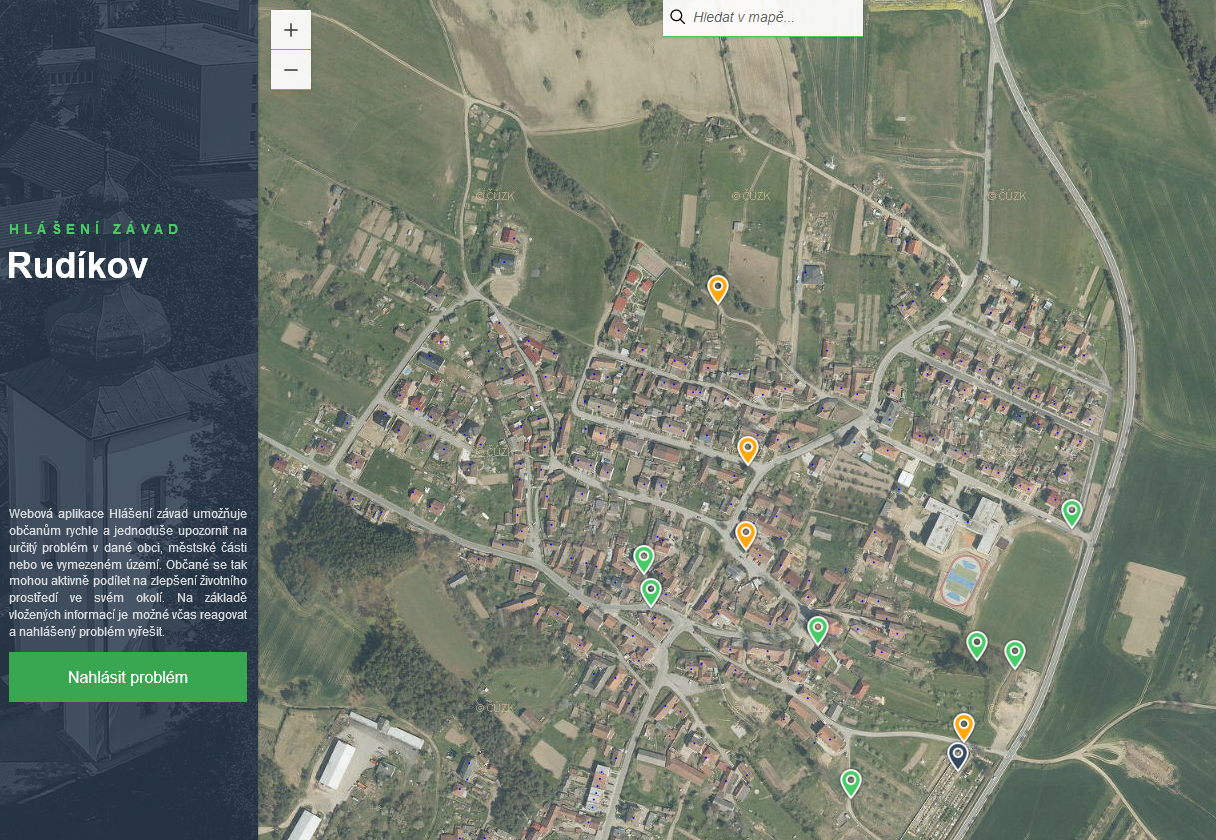Click the dark navy map marker

[x=958, y=755]
